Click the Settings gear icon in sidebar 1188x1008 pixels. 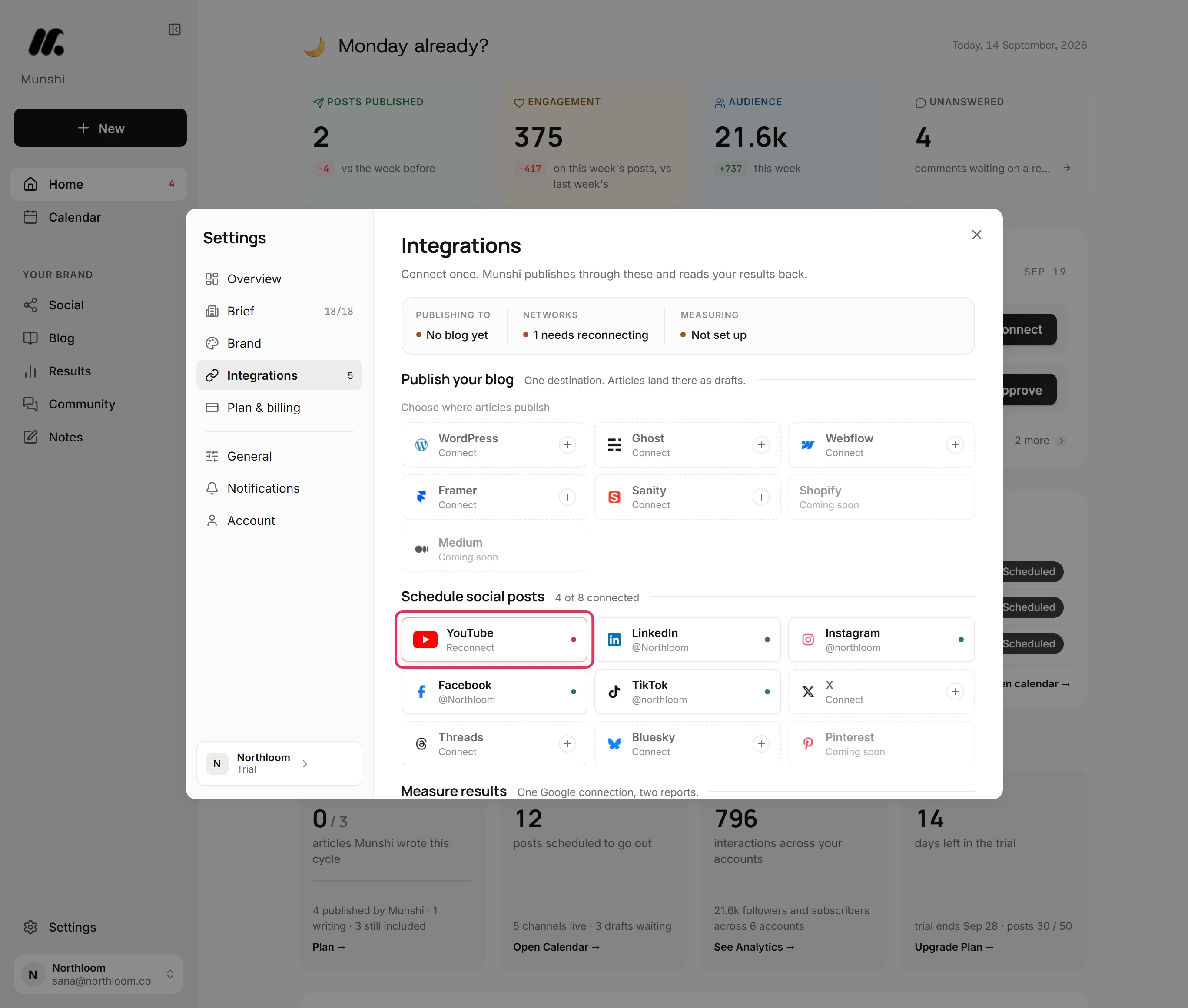coord(30,927)
